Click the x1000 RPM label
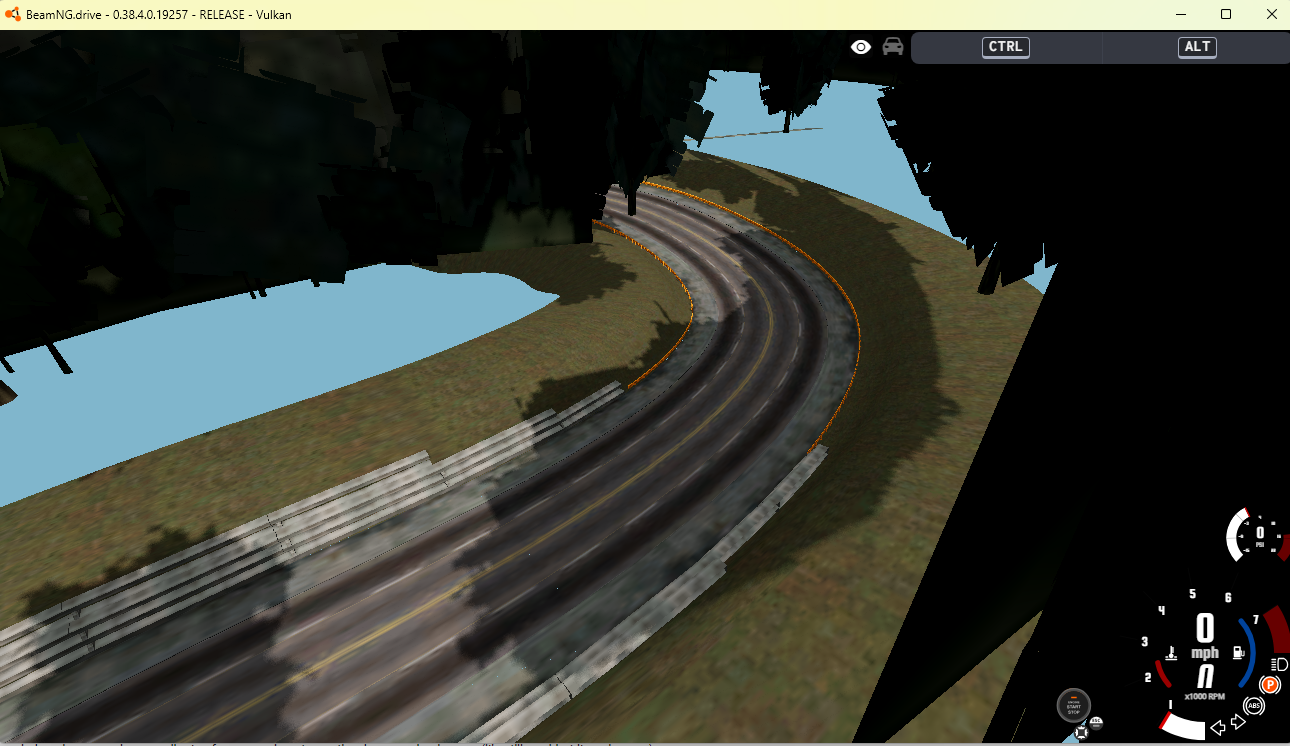 point(1205,696)
